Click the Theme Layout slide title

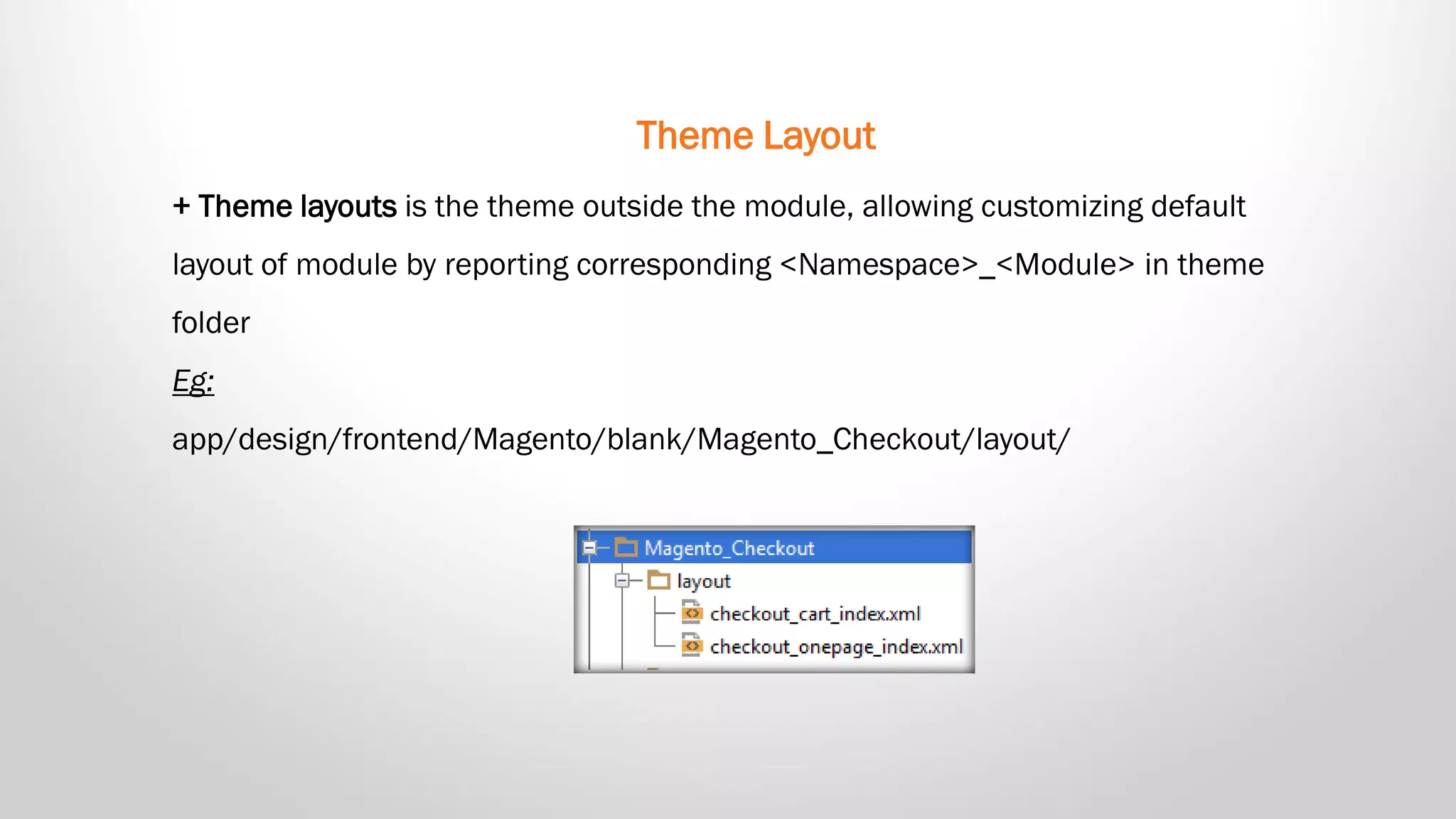(x=756, y=136)
